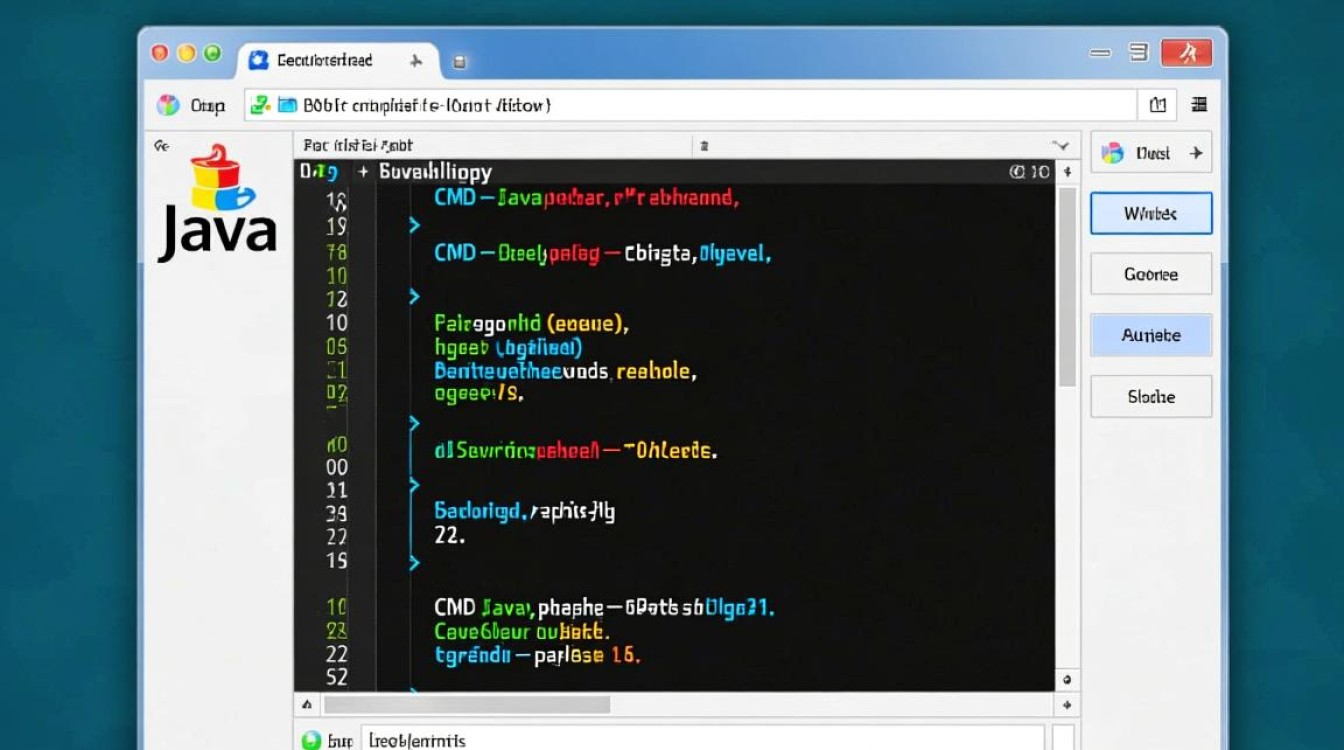Screen dimensions: 1344x750
Task: Expand the chevron dropdown above the code editor
Action: click(1061, 145)
